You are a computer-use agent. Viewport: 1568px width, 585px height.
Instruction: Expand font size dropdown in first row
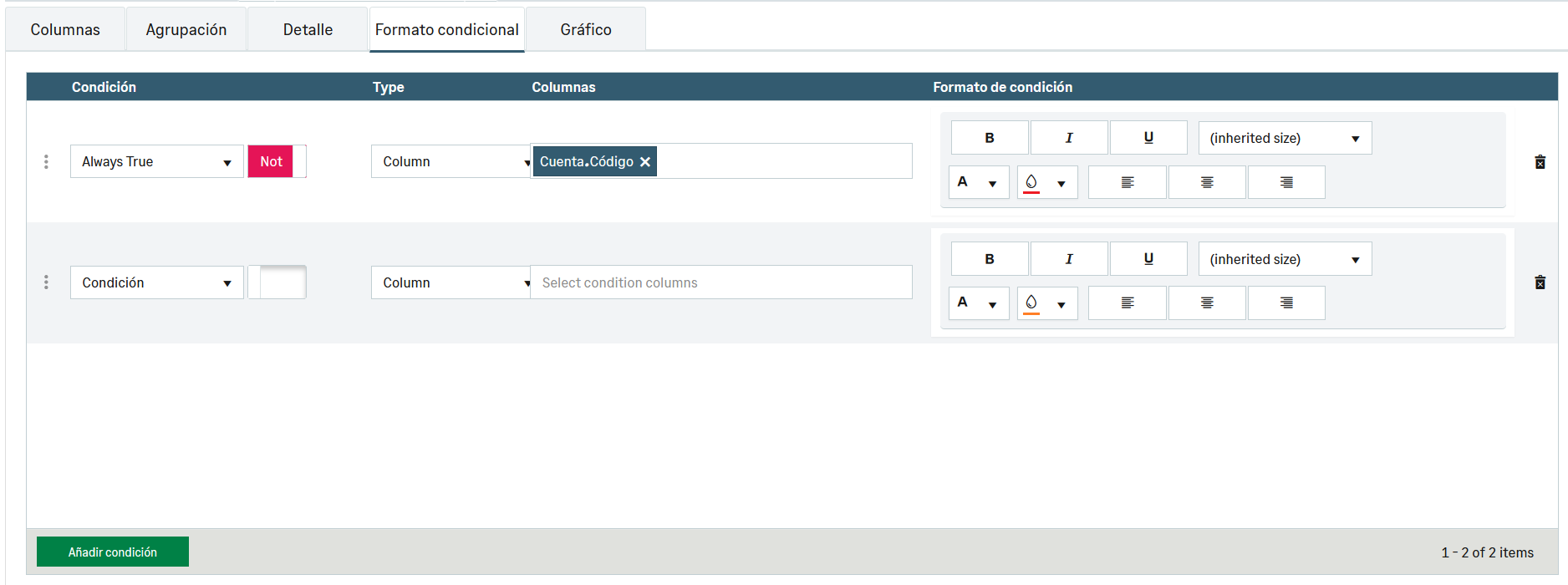pyautogui.click(x=1285, y=138)
